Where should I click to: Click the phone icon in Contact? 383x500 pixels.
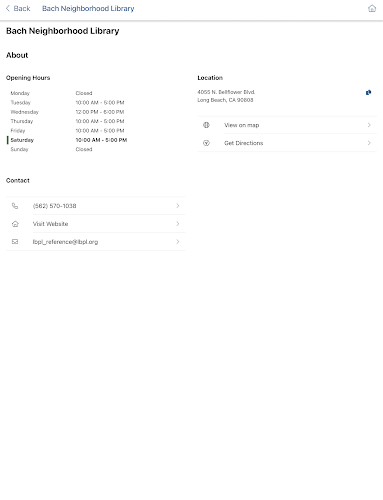point(15,206)
